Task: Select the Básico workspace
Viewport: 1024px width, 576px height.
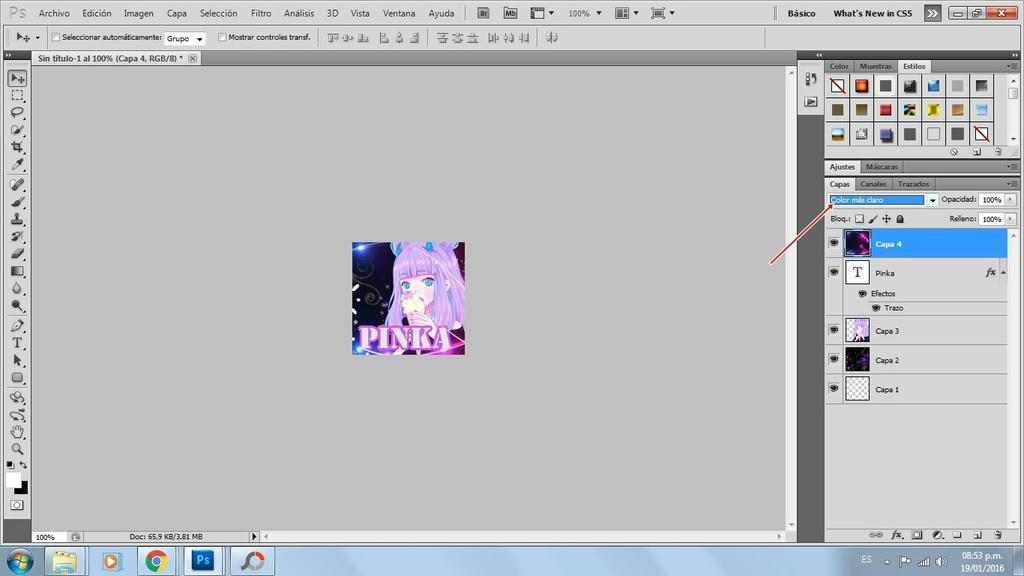Action: coord(801,13)
